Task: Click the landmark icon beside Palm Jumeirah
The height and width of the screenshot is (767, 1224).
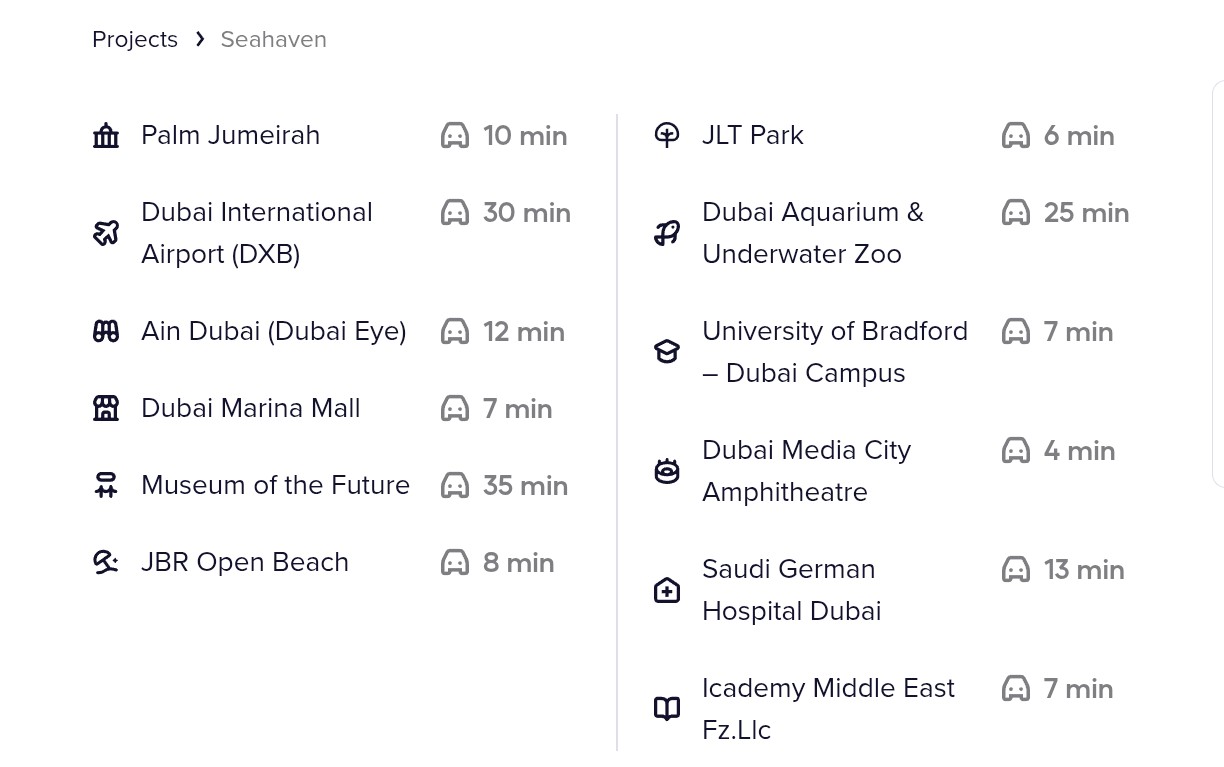Action: [x=106, y=135]
